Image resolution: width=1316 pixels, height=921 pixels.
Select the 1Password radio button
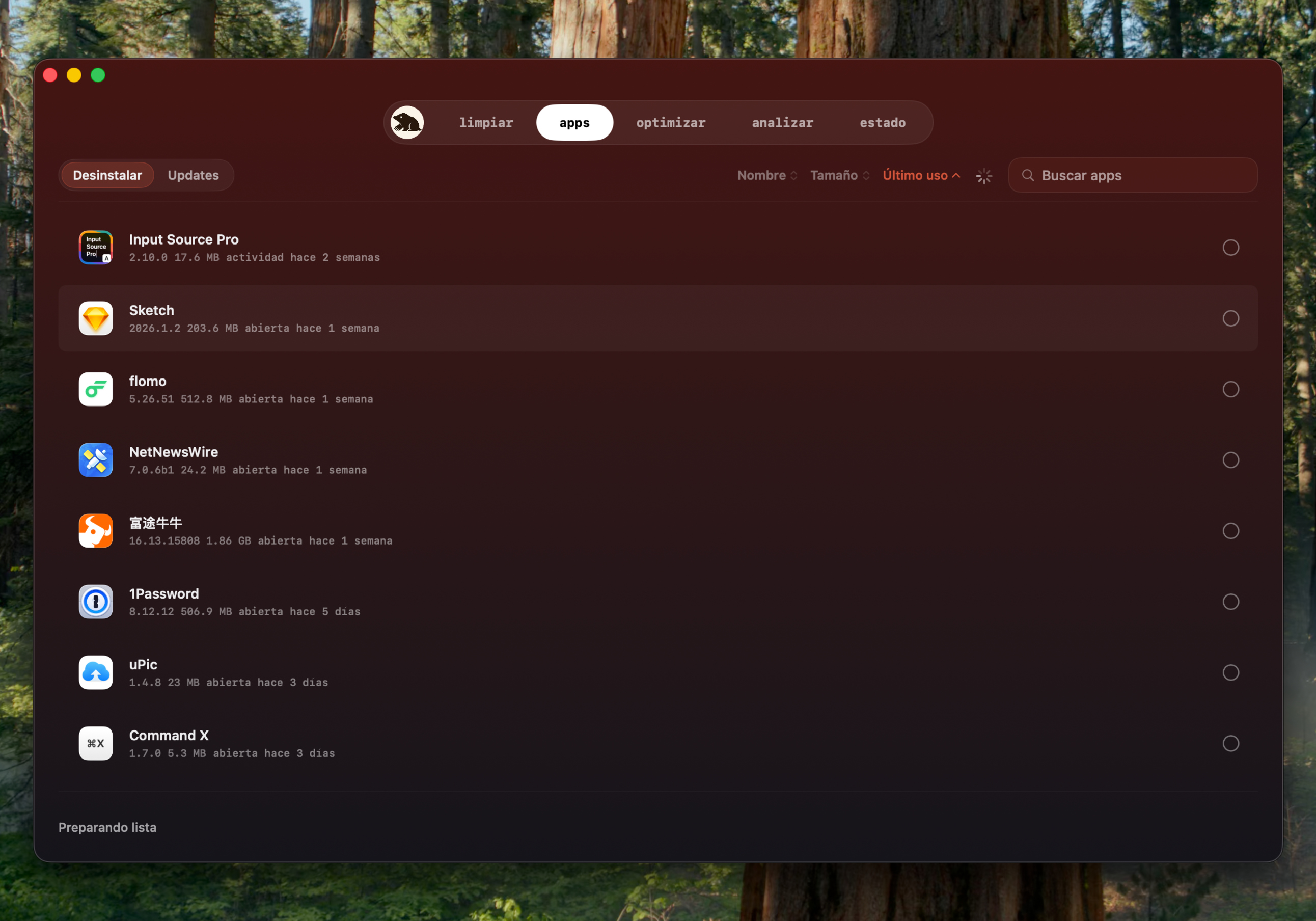tap(1230, 602)
